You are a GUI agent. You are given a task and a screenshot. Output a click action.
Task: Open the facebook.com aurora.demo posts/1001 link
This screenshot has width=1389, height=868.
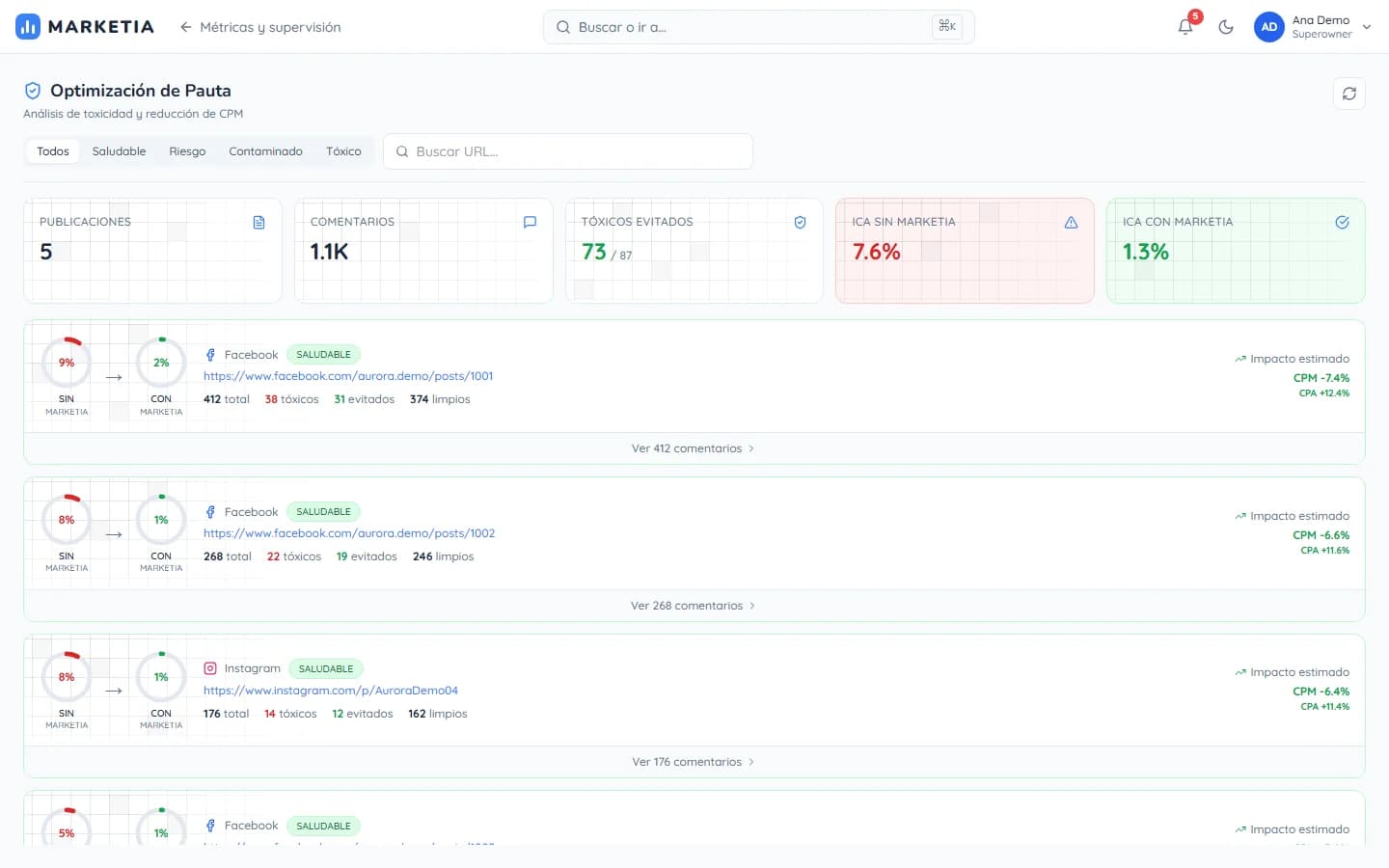tap(348, 376)
